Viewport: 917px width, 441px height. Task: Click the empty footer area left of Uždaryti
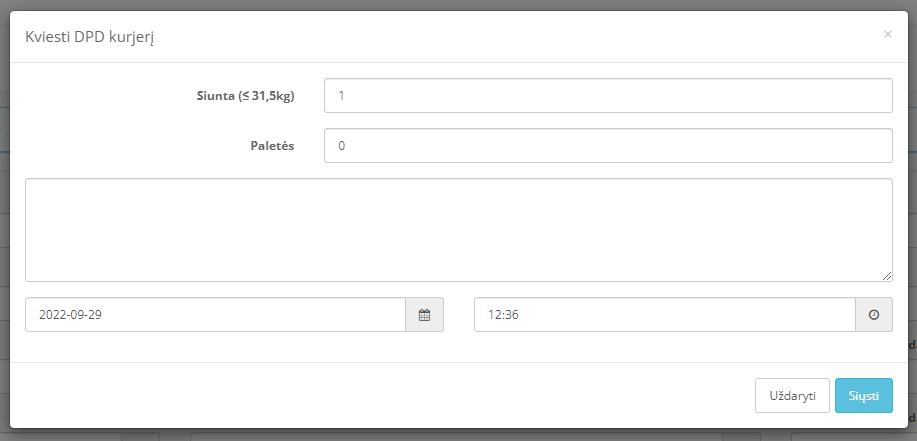tap(380, 395)
